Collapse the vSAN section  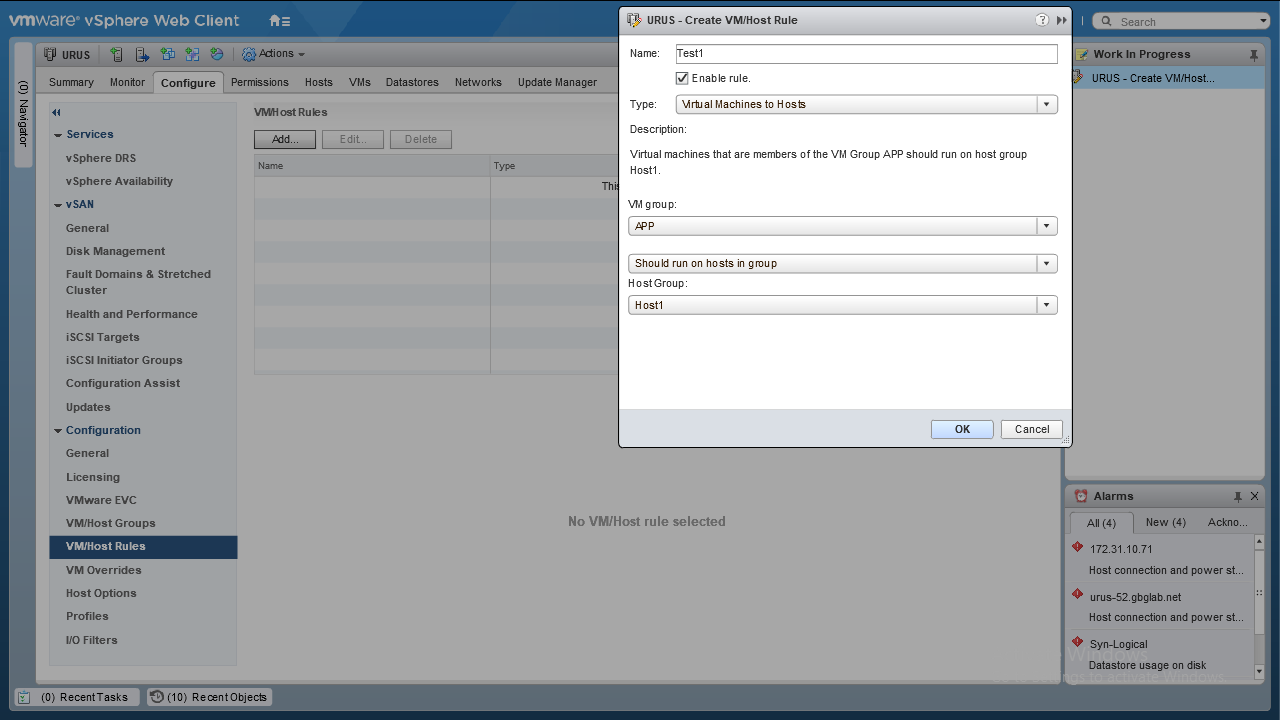coord(58,205)
